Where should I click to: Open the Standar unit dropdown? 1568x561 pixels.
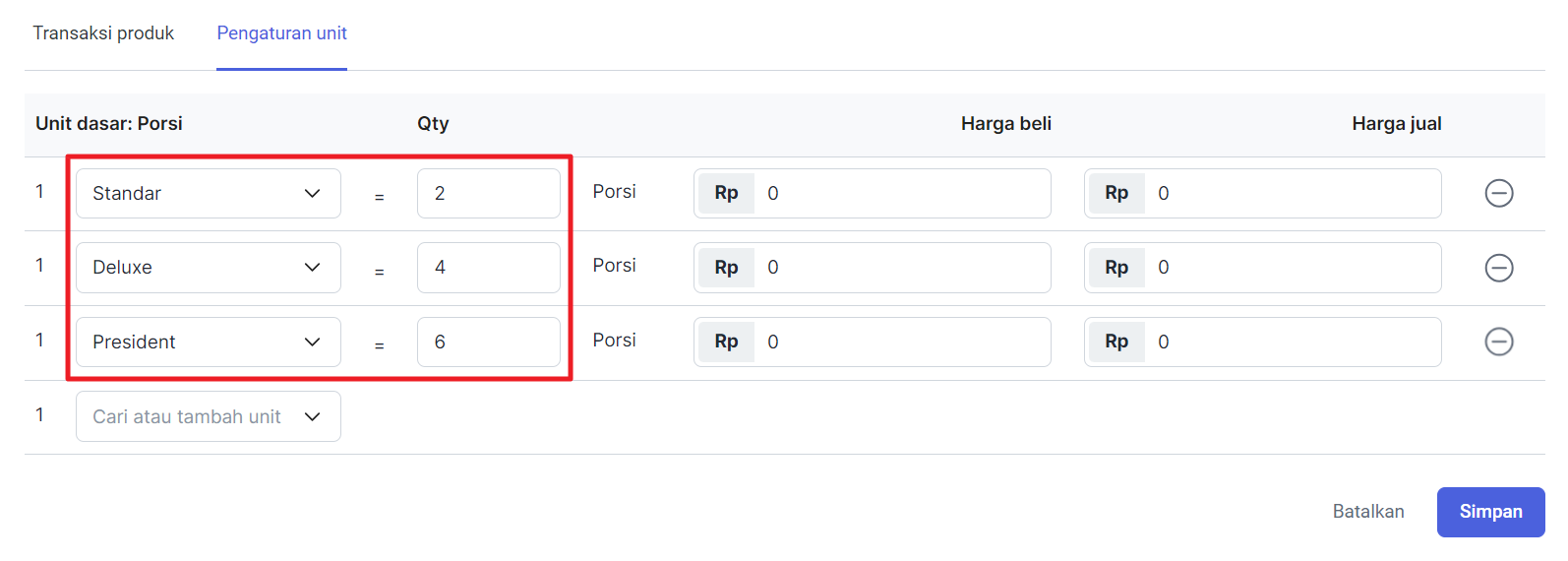209,193
